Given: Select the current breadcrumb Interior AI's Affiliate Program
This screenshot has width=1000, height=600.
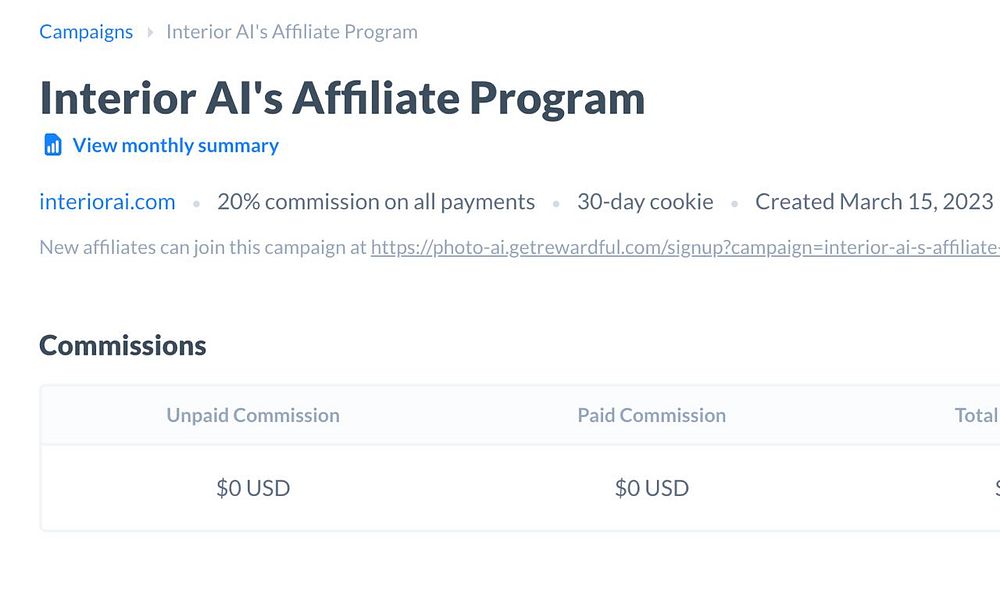Looking at the screenshot, I should point(292,32).
